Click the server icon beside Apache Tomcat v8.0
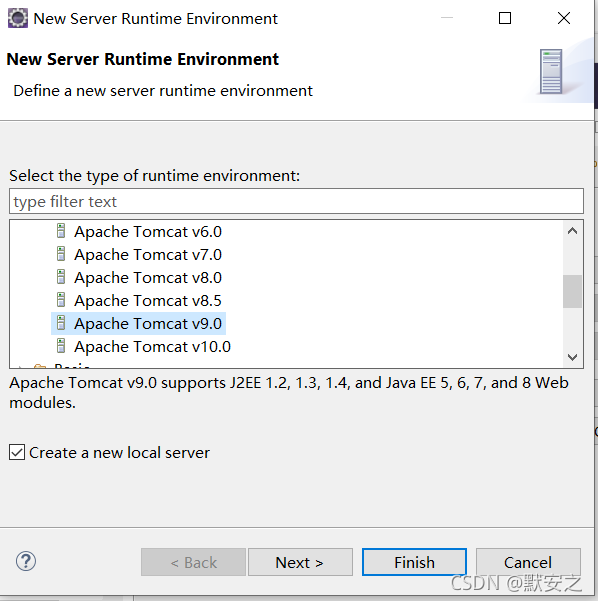Viewport: 598px width, 601px height. coord(61,277)
